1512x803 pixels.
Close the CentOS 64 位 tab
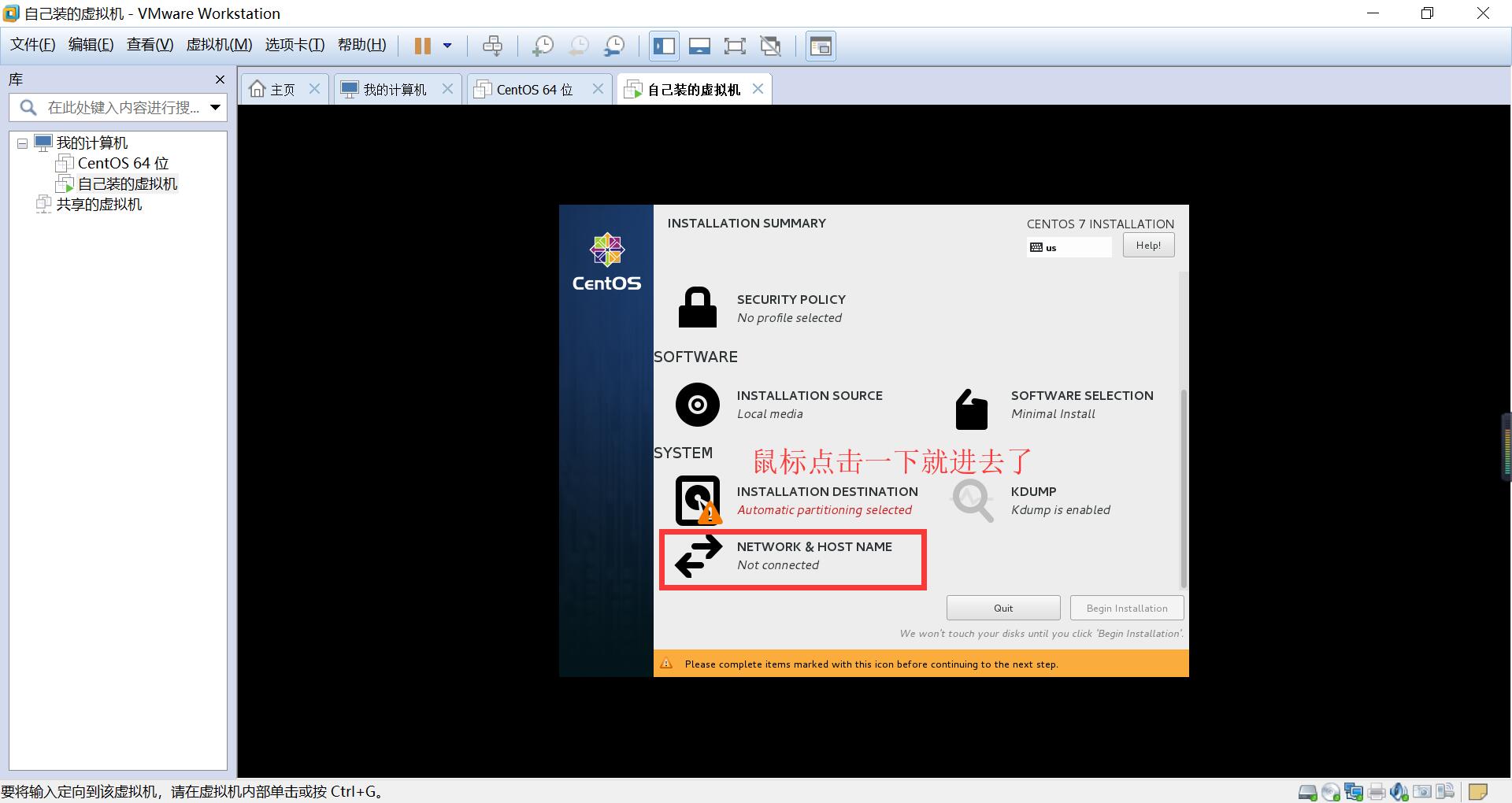(598, 89)
